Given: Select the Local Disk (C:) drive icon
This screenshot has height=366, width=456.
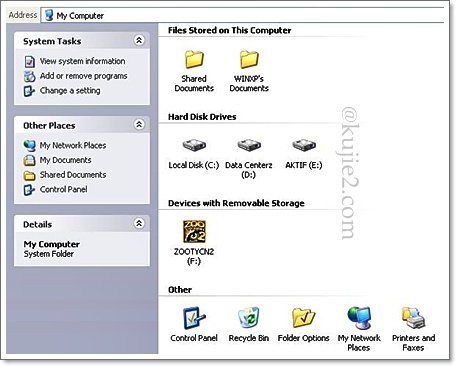Looking at the screenshot, I should click(x=194, y=145).
